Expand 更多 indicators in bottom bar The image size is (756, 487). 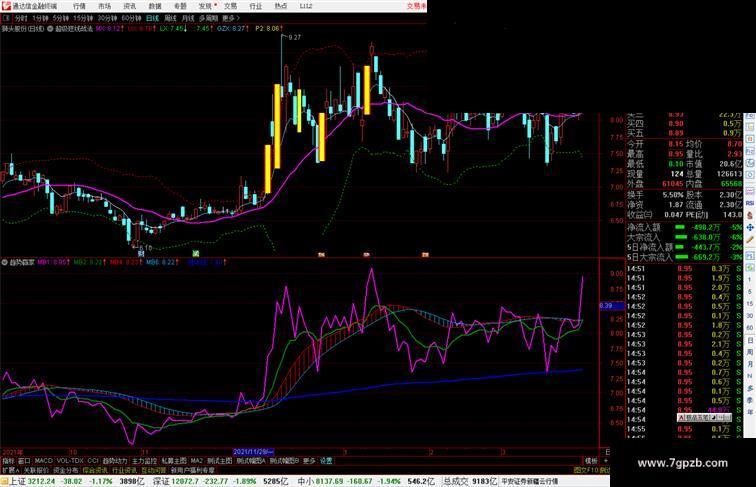click(309, 461)
